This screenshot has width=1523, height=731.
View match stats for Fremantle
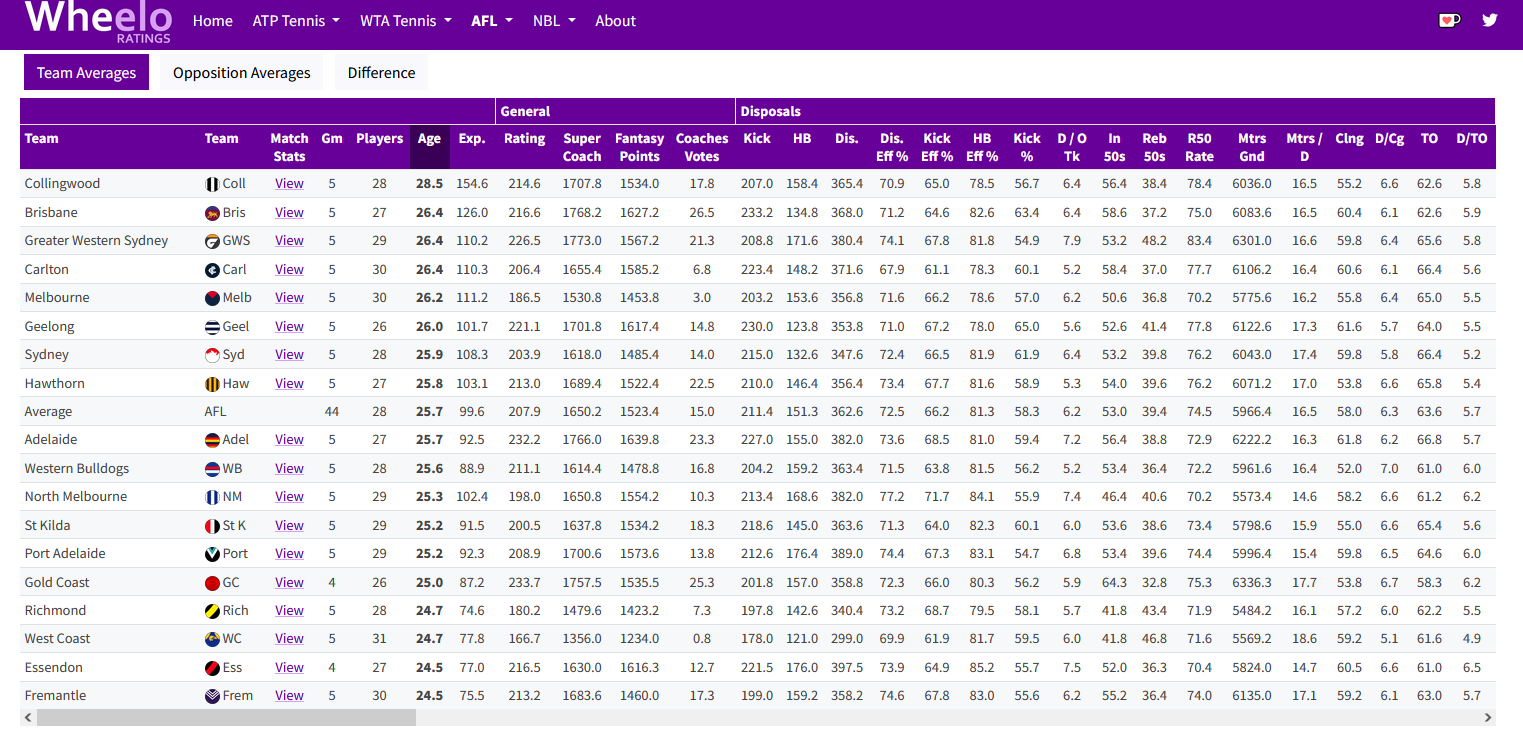(x=289, y=696)
